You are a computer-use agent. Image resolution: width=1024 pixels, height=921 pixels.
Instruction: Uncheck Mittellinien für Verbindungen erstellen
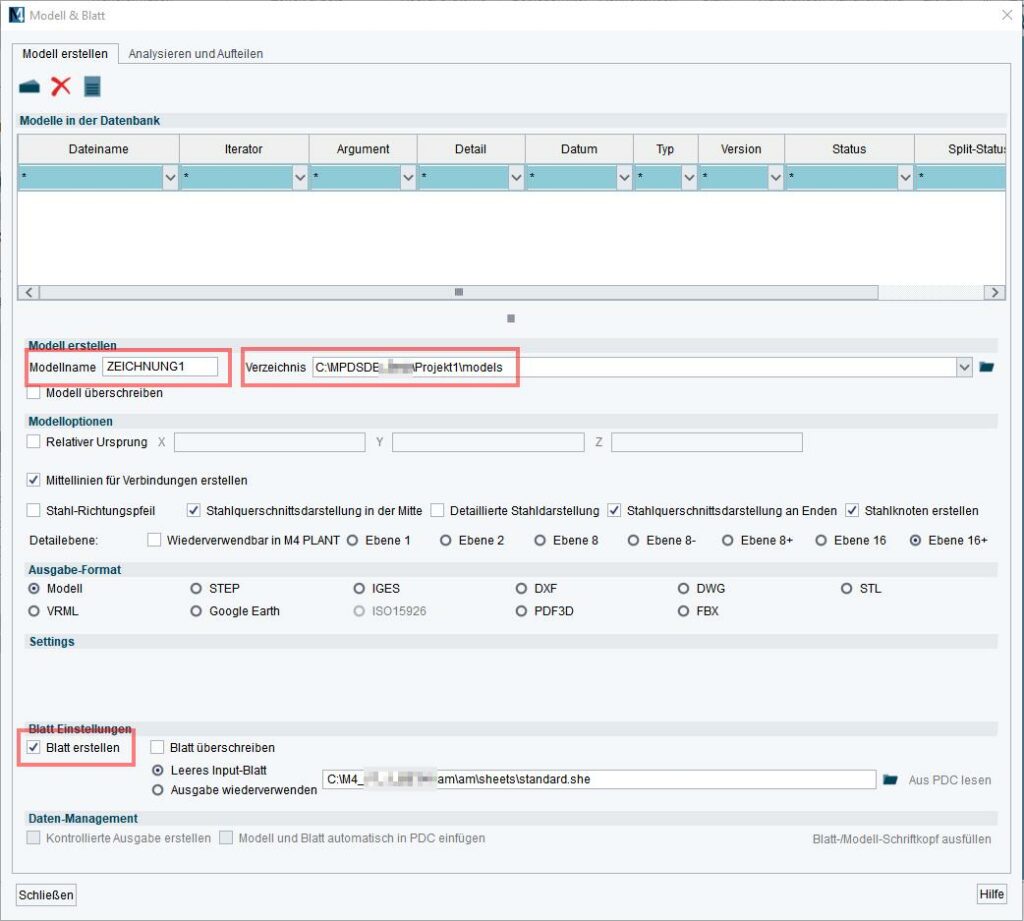[33, 480]
